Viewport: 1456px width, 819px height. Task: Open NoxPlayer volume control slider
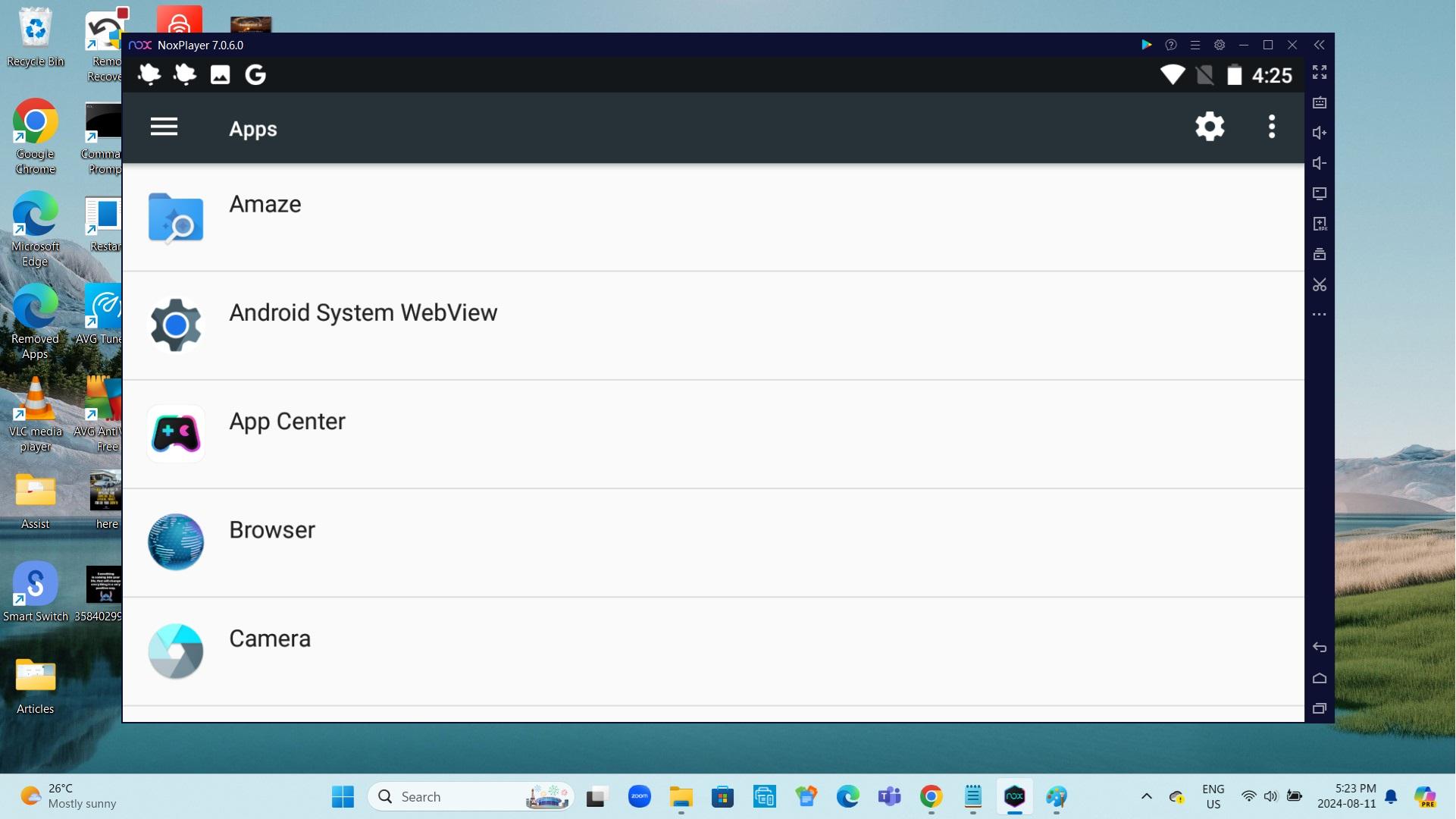tap(1319, 132)
